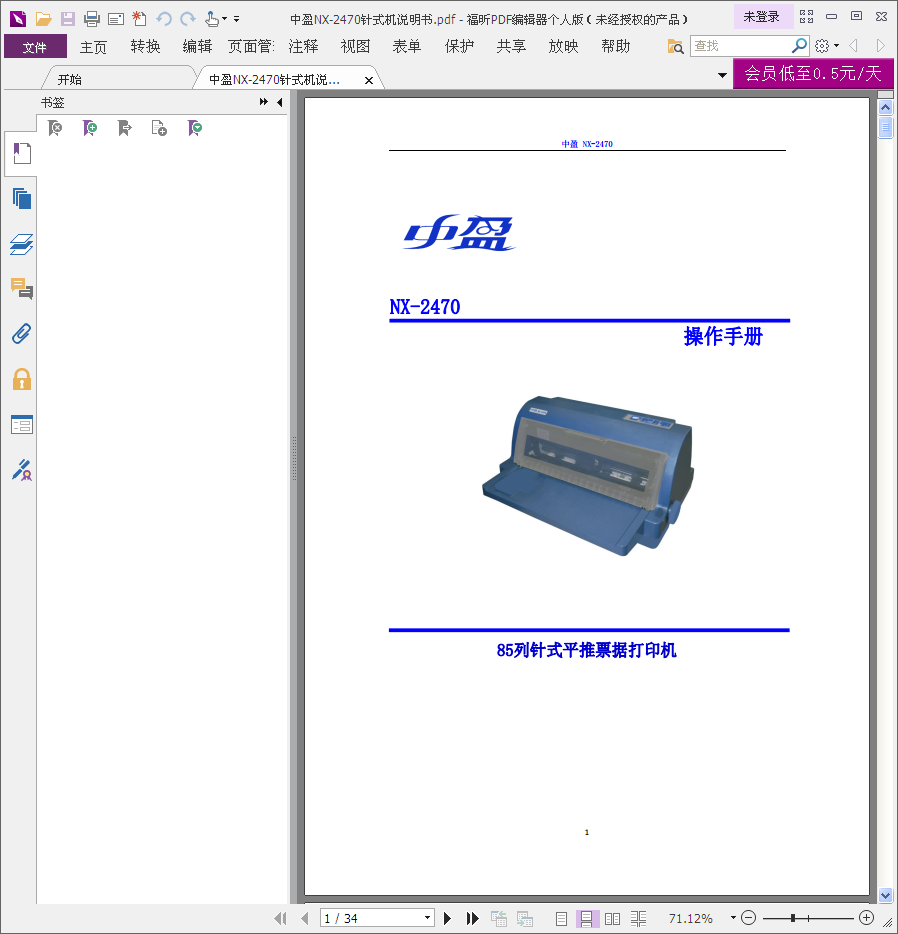
Task: Go to next page arrow
Action: pos(448,919)
